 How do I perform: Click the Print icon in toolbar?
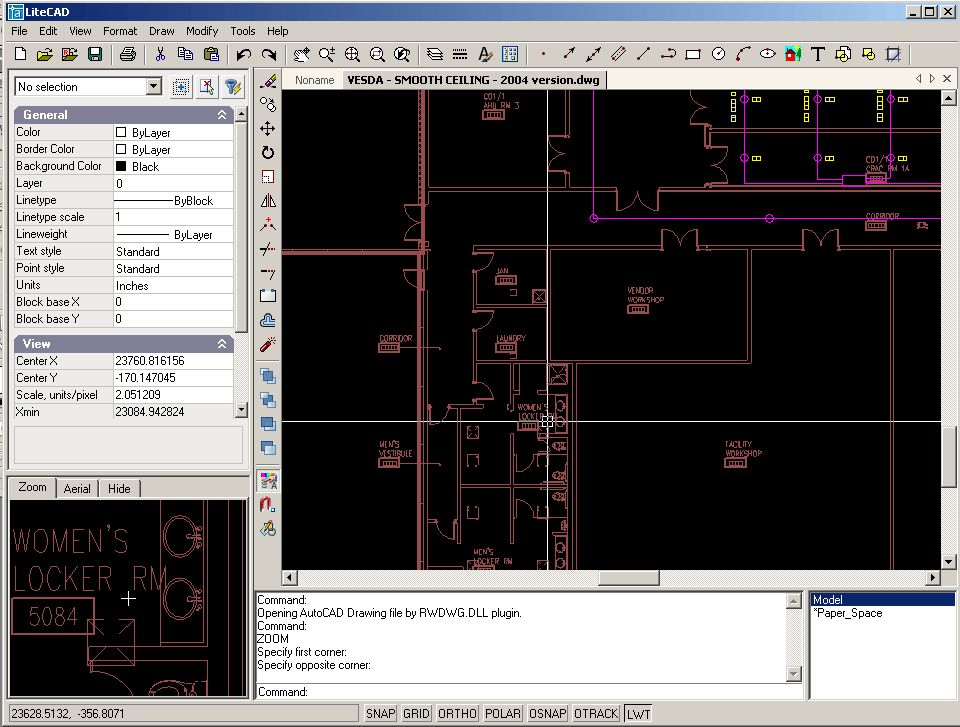(x=127, y=54)
